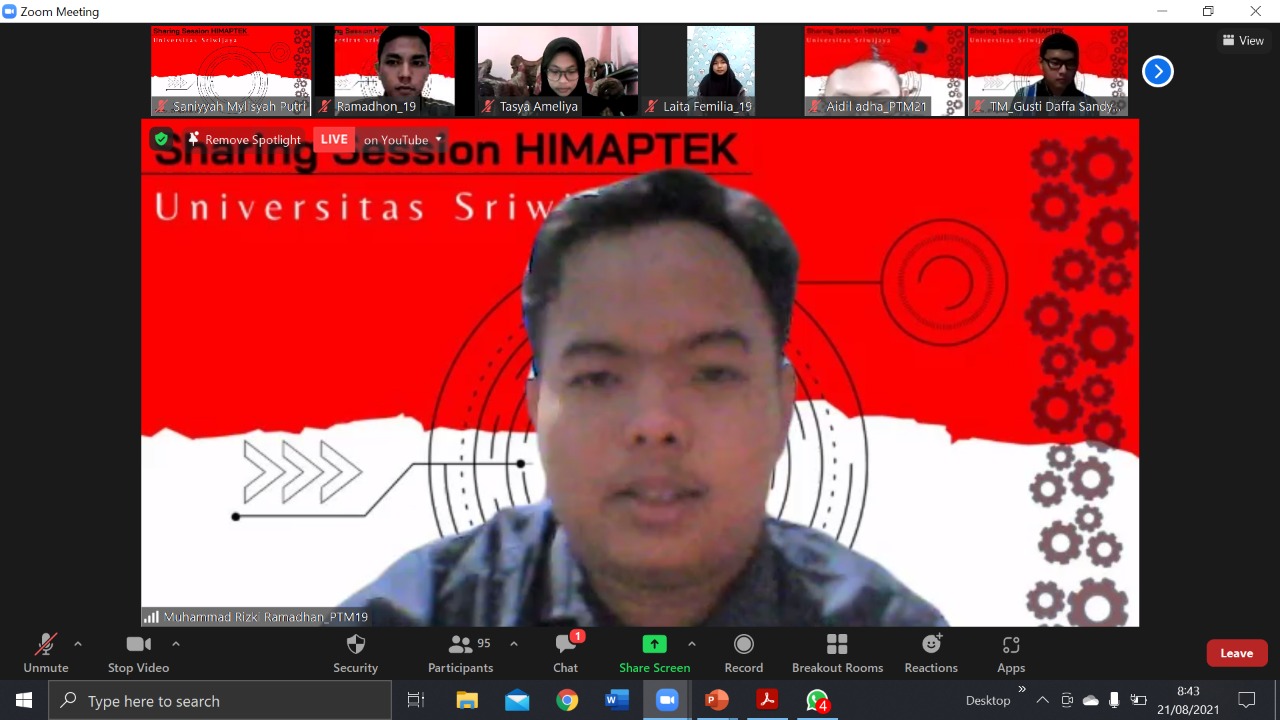Open video options arrow beside Stop Video
Image resolution: width=1280 pixels, height=720 pixels.
tap(176, 644)
